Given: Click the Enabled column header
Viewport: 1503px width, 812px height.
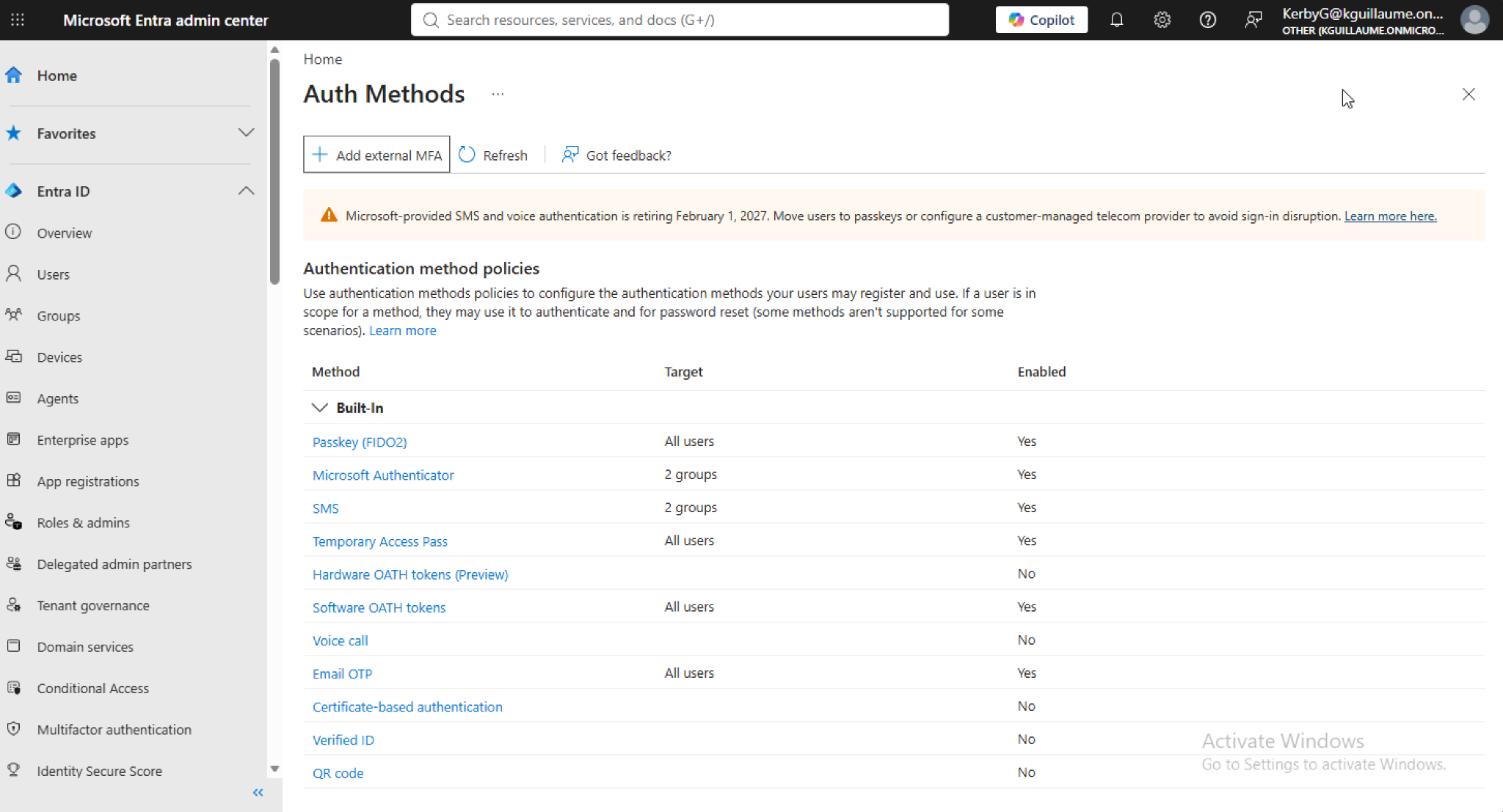Looking at the screenshot, I should (x=1041, y=372).
